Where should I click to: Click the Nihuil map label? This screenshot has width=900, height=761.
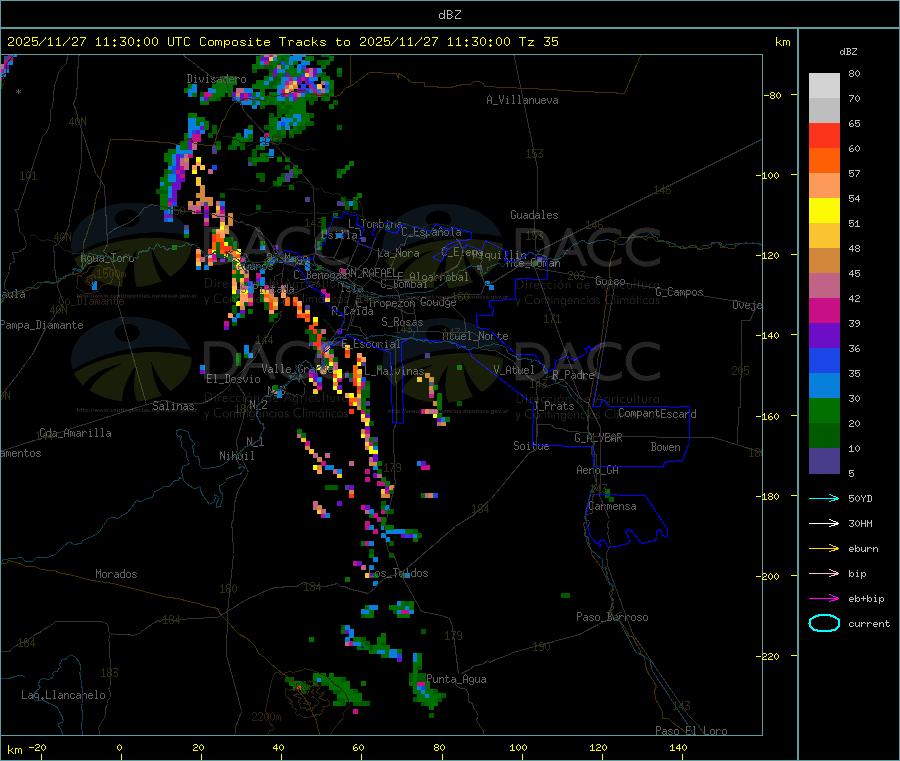pos(236,456)
